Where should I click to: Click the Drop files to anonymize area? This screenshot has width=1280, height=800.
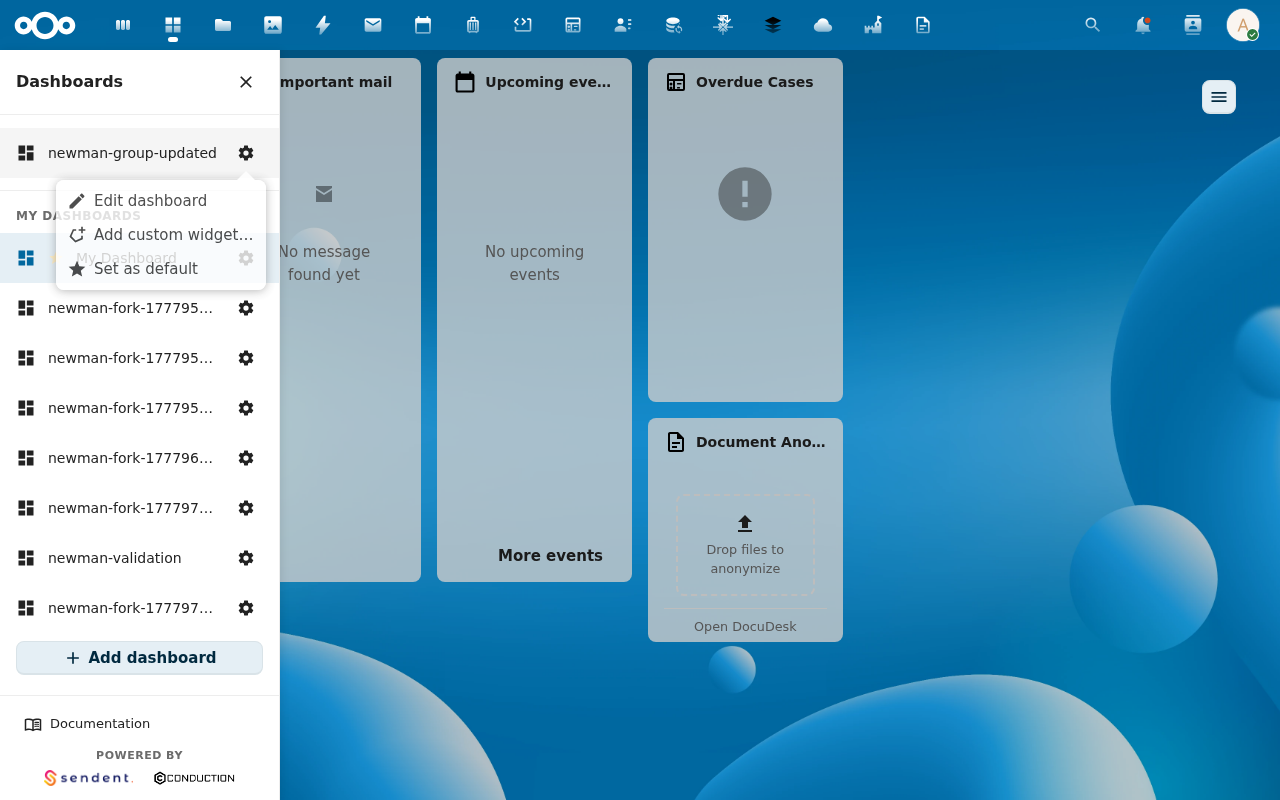coord(745,545)
